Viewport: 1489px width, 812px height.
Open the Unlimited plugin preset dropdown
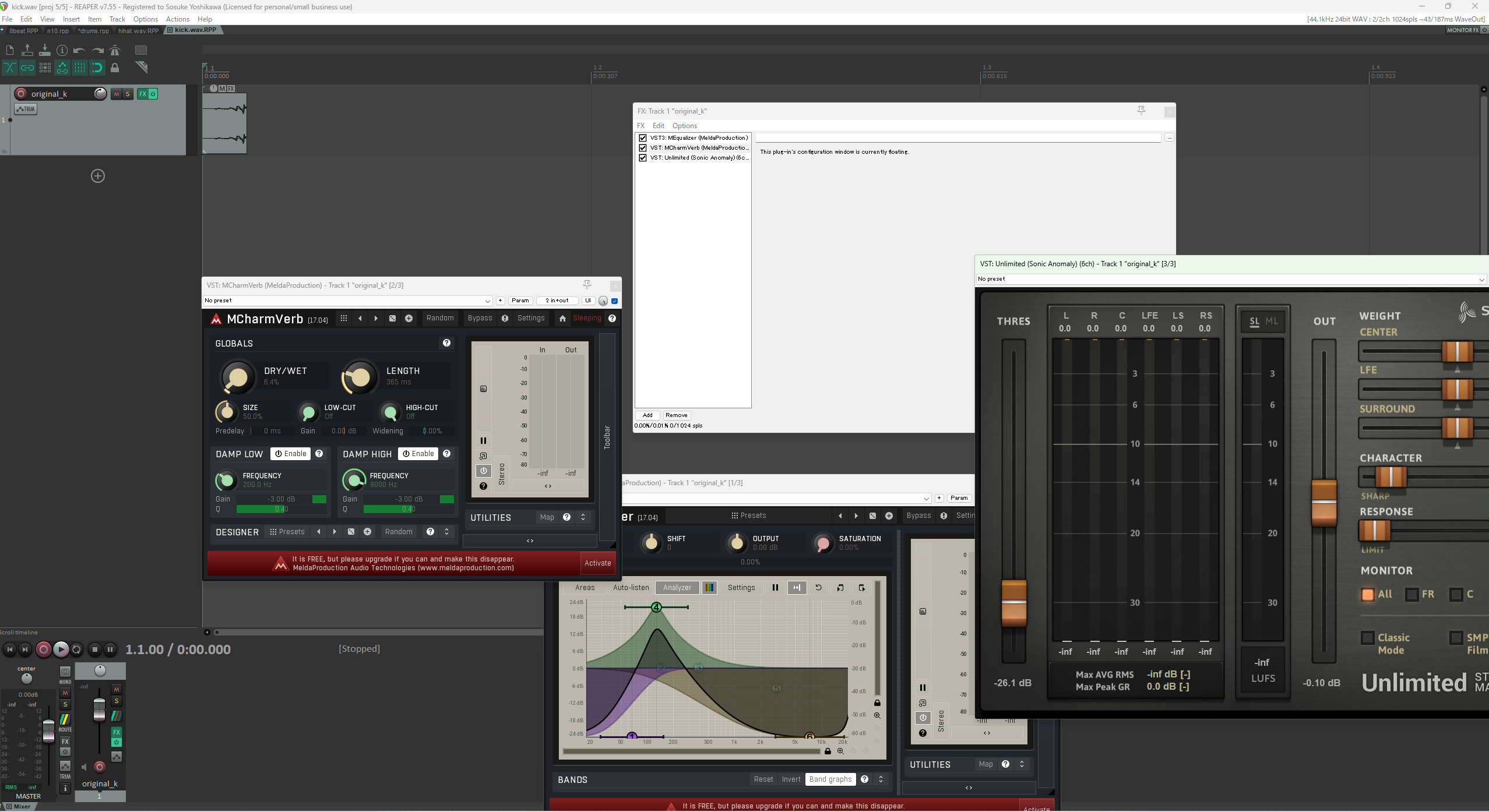click(x=1481, y=280)
